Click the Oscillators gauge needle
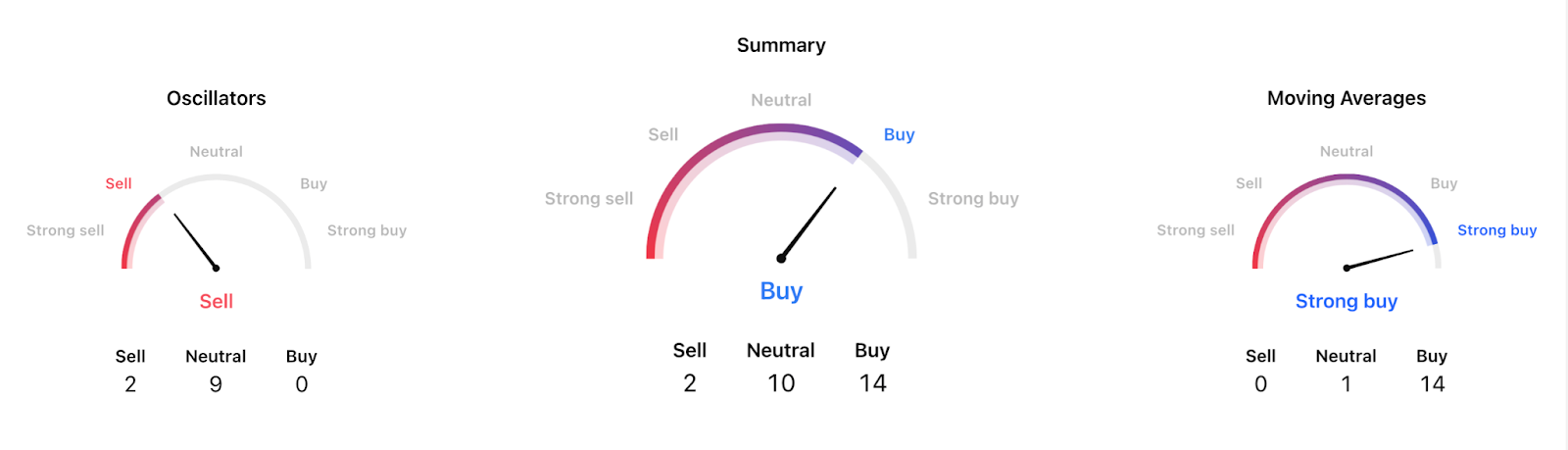The height and width of the screenshot is (450, 1568). click(x=195, y=240)
